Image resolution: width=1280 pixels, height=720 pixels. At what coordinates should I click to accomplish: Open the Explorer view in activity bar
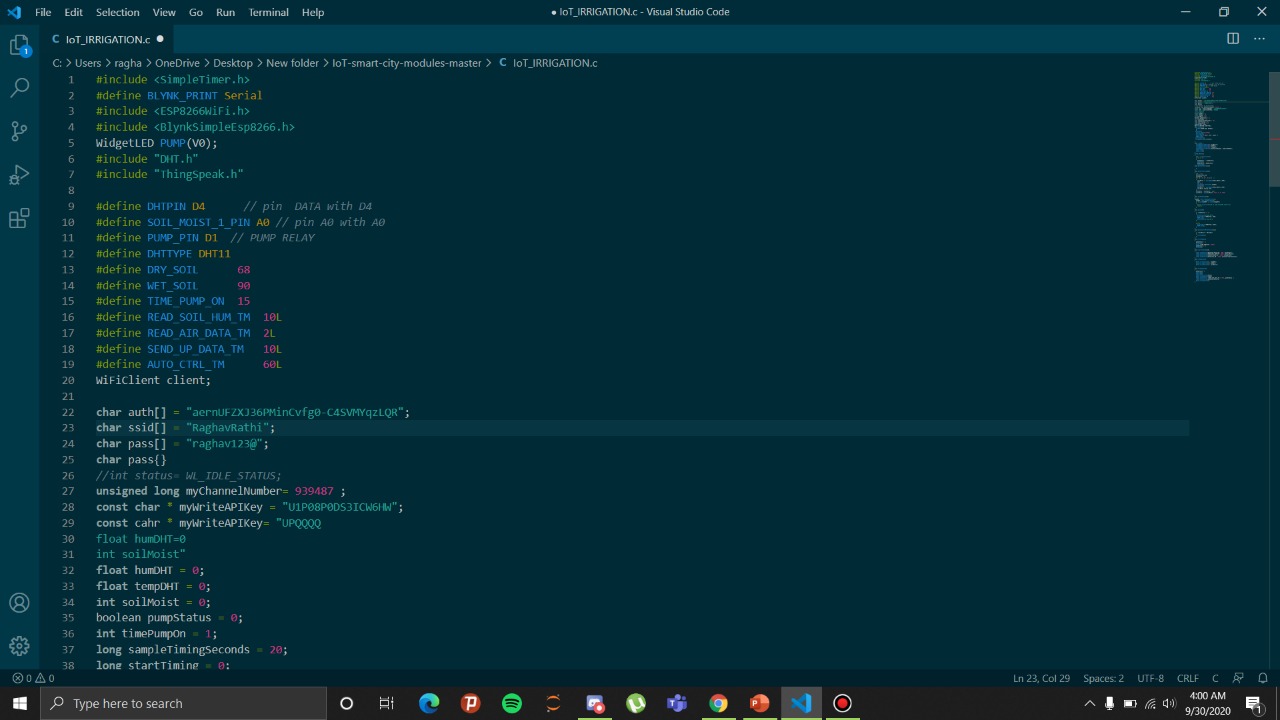pyautogui.click(x=19, y=45)
